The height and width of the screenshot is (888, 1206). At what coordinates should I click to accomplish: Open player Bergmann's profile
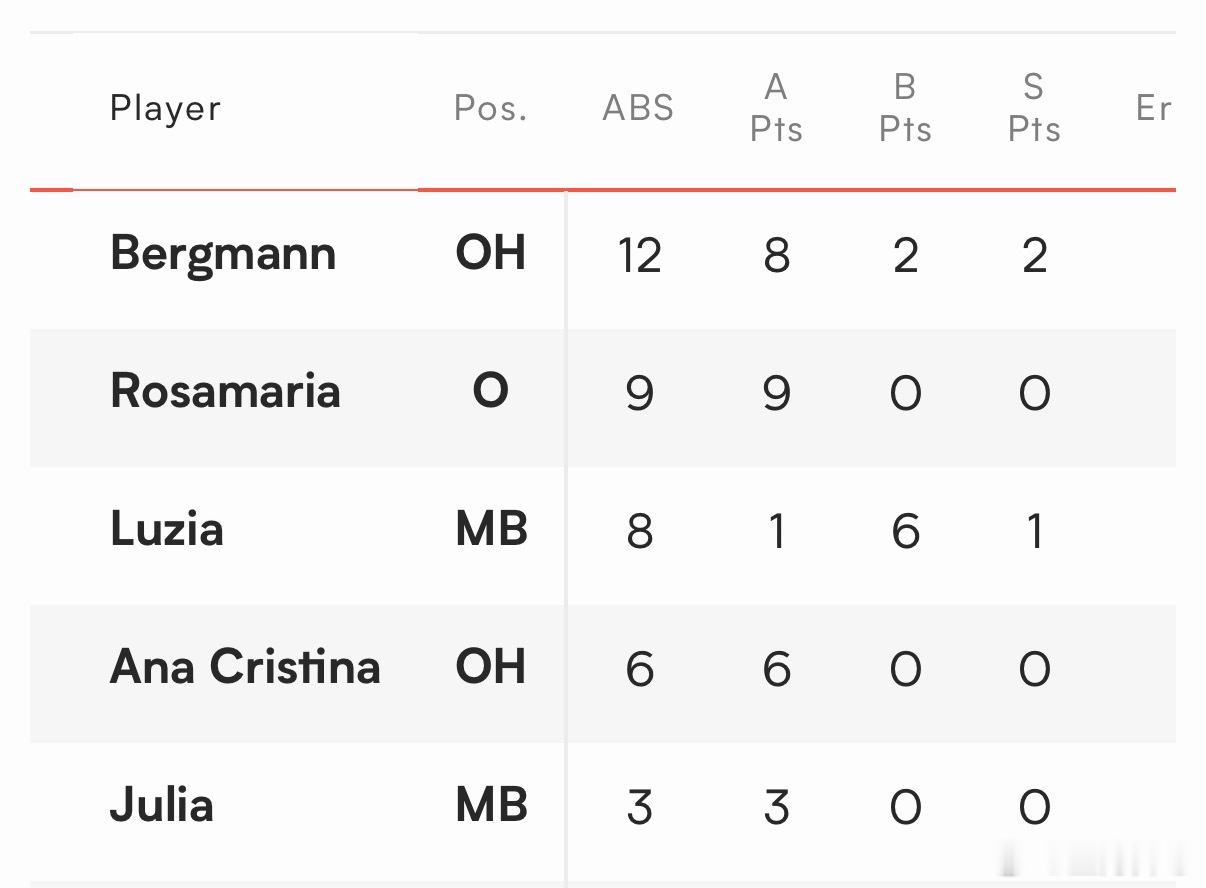[223, 253]
